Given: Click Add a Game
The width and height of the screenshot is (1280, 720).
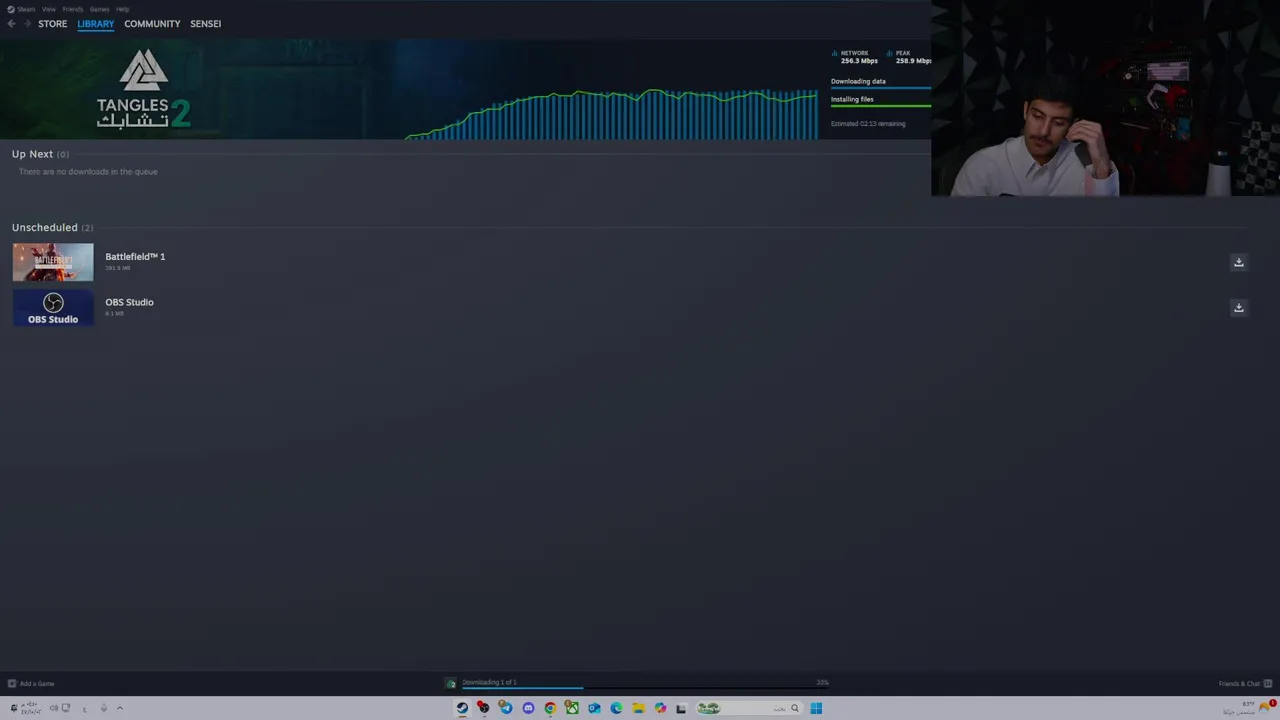Looking at the screenshot, I should click(37, 684).
